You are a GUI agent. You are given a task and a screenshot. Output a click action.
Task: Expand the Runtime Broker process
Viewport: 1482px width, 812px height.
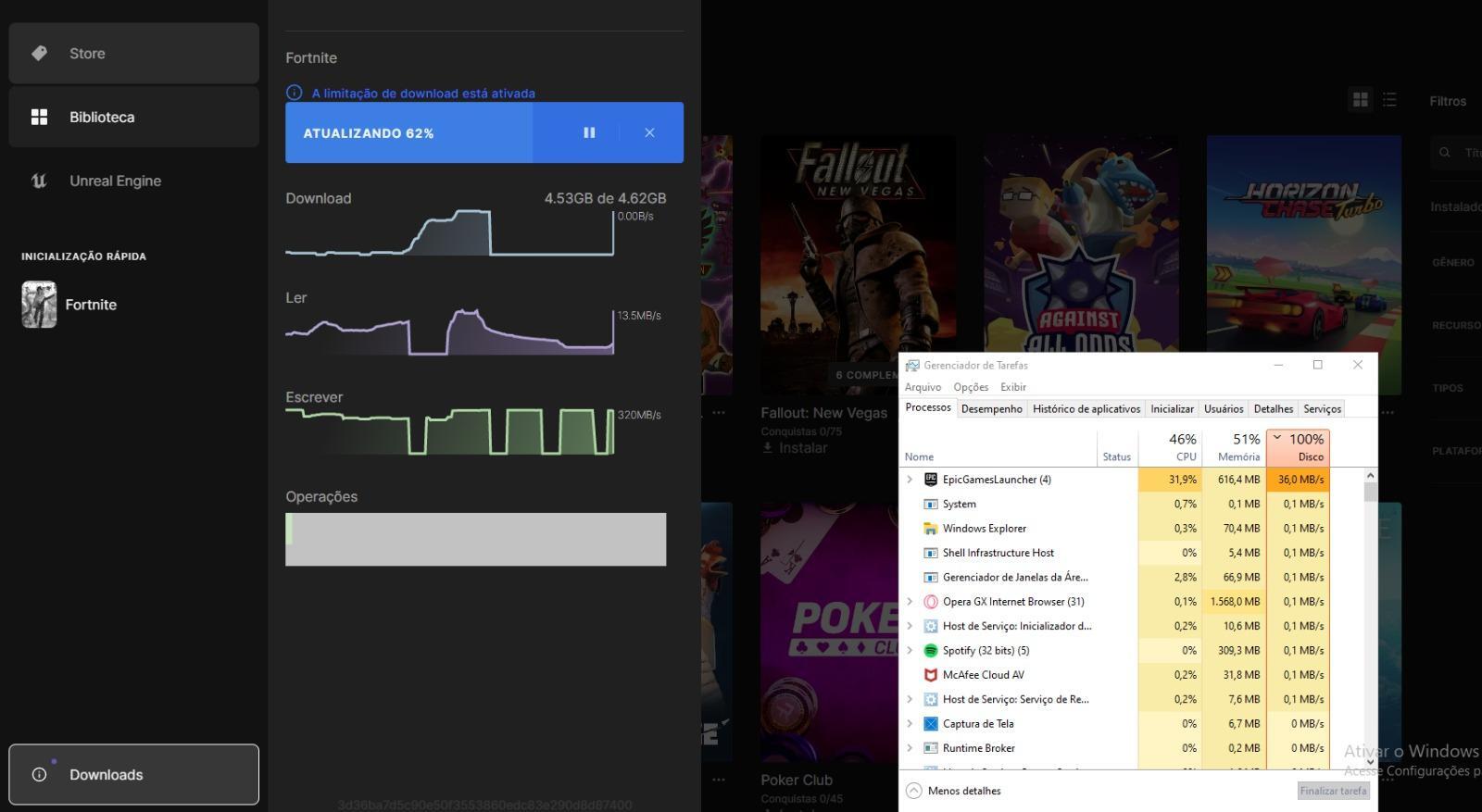pyautogui.click(x=910, y=748)
